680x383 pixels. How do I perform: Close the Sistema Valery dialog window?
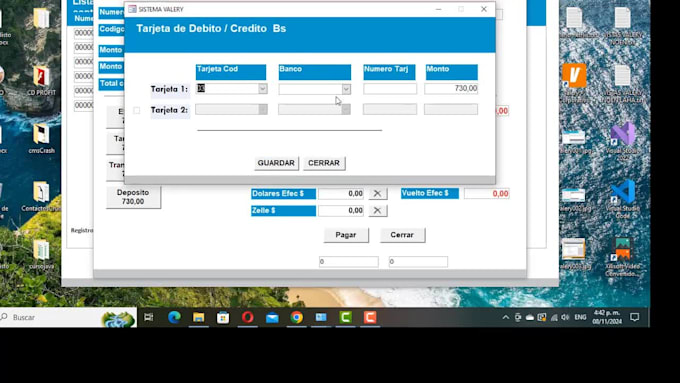[484, 9]
